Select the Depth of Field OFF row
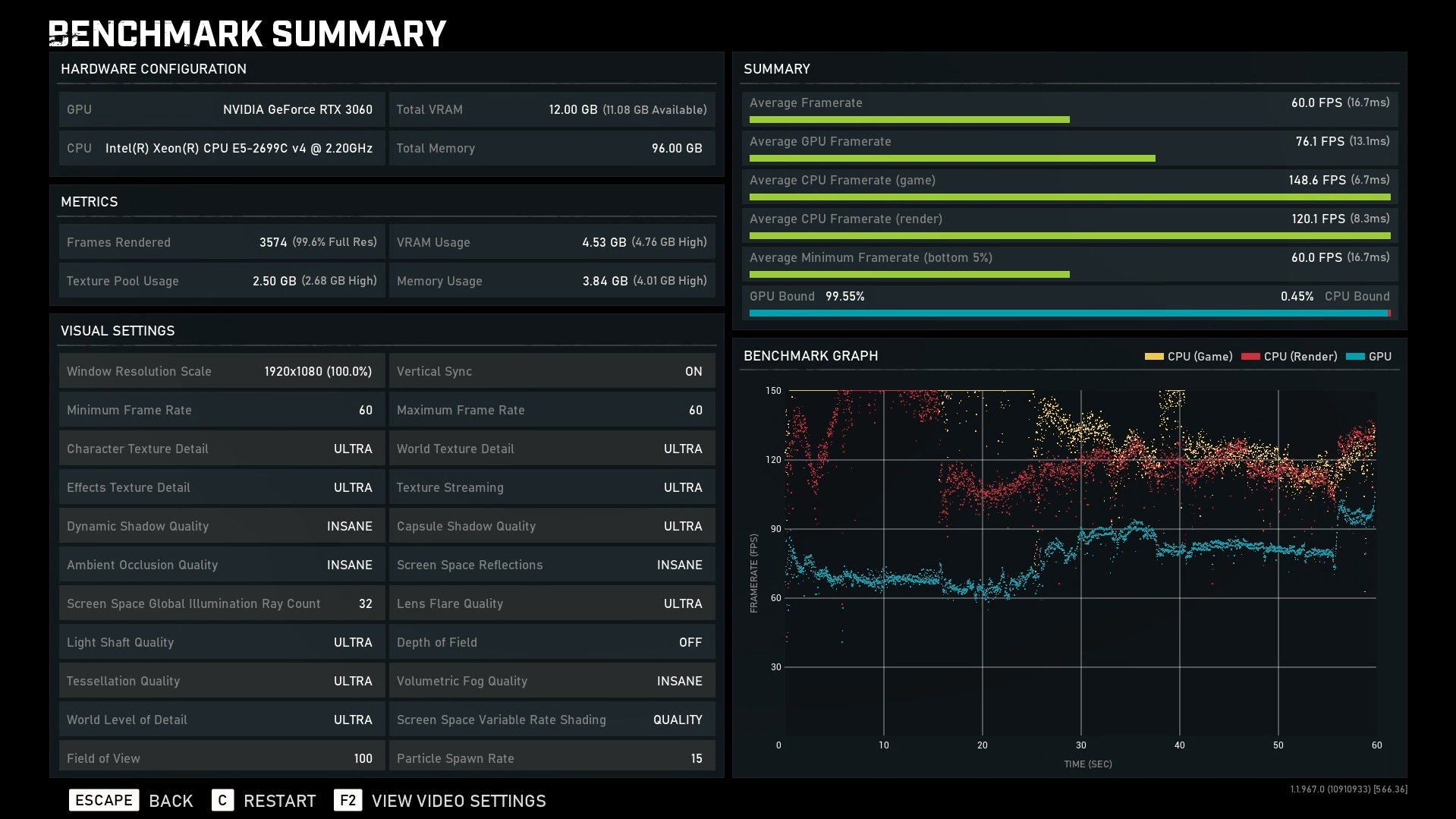The image size is (1456, 819). click(552, 642)
